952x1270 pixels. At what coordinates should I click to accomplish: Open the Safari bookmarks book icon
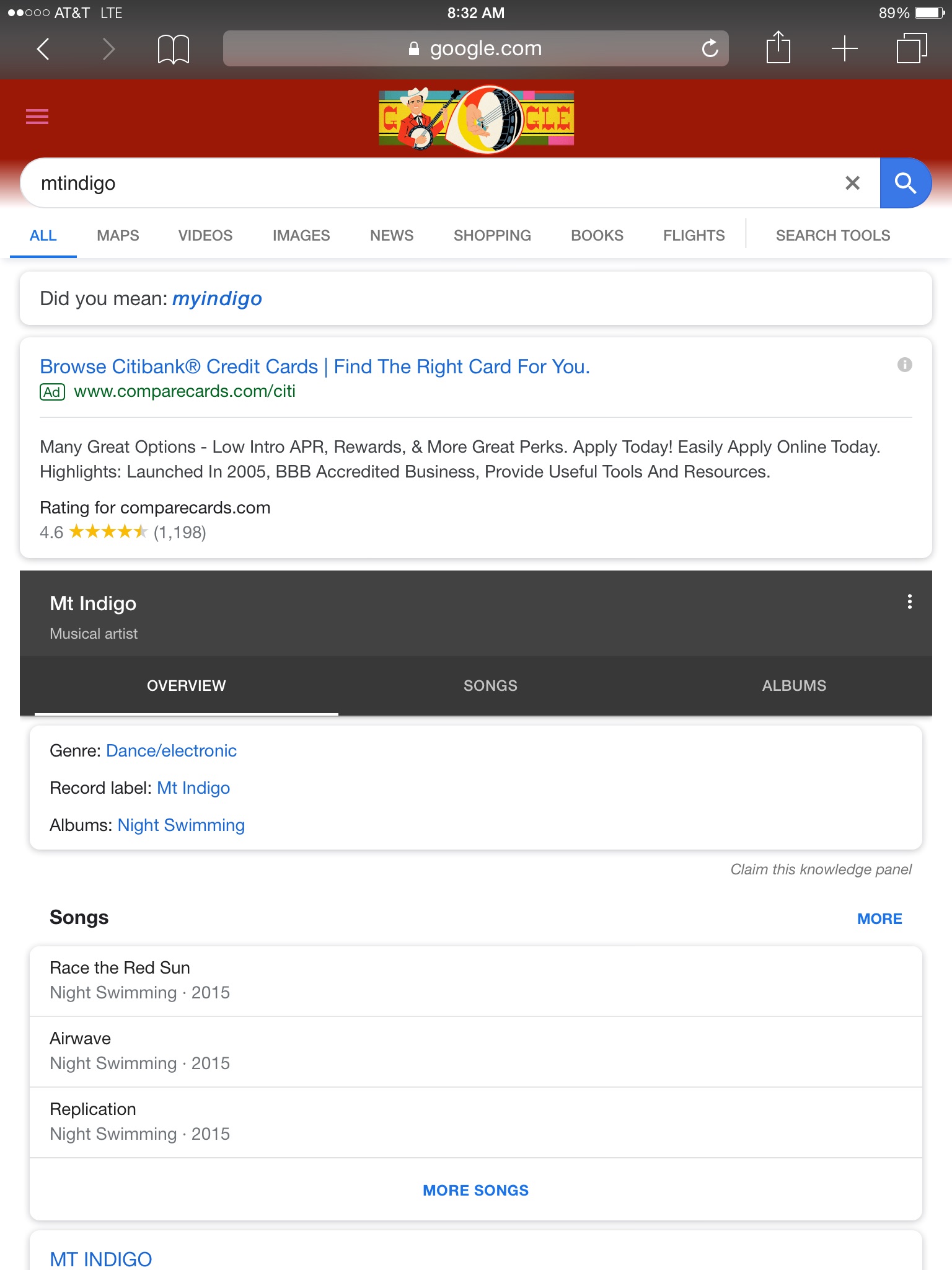[173, 48]
